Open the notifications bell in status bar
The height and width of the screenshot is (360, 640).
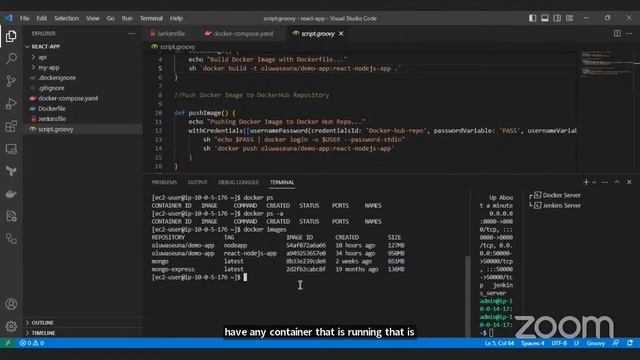pos(630,343)
